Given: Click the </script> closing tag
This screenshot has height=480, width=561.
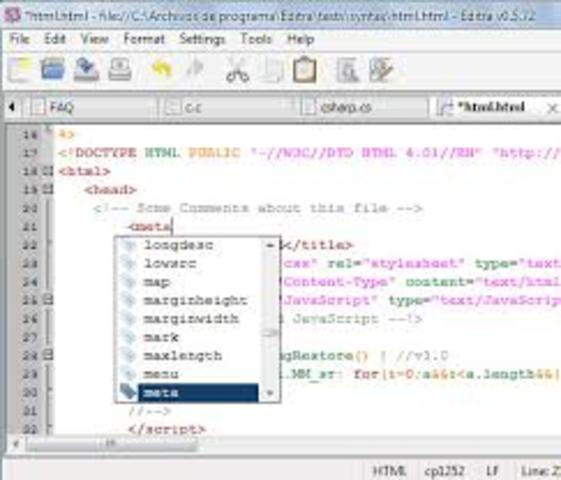Looking at the screenshot, I should (167, 429).
